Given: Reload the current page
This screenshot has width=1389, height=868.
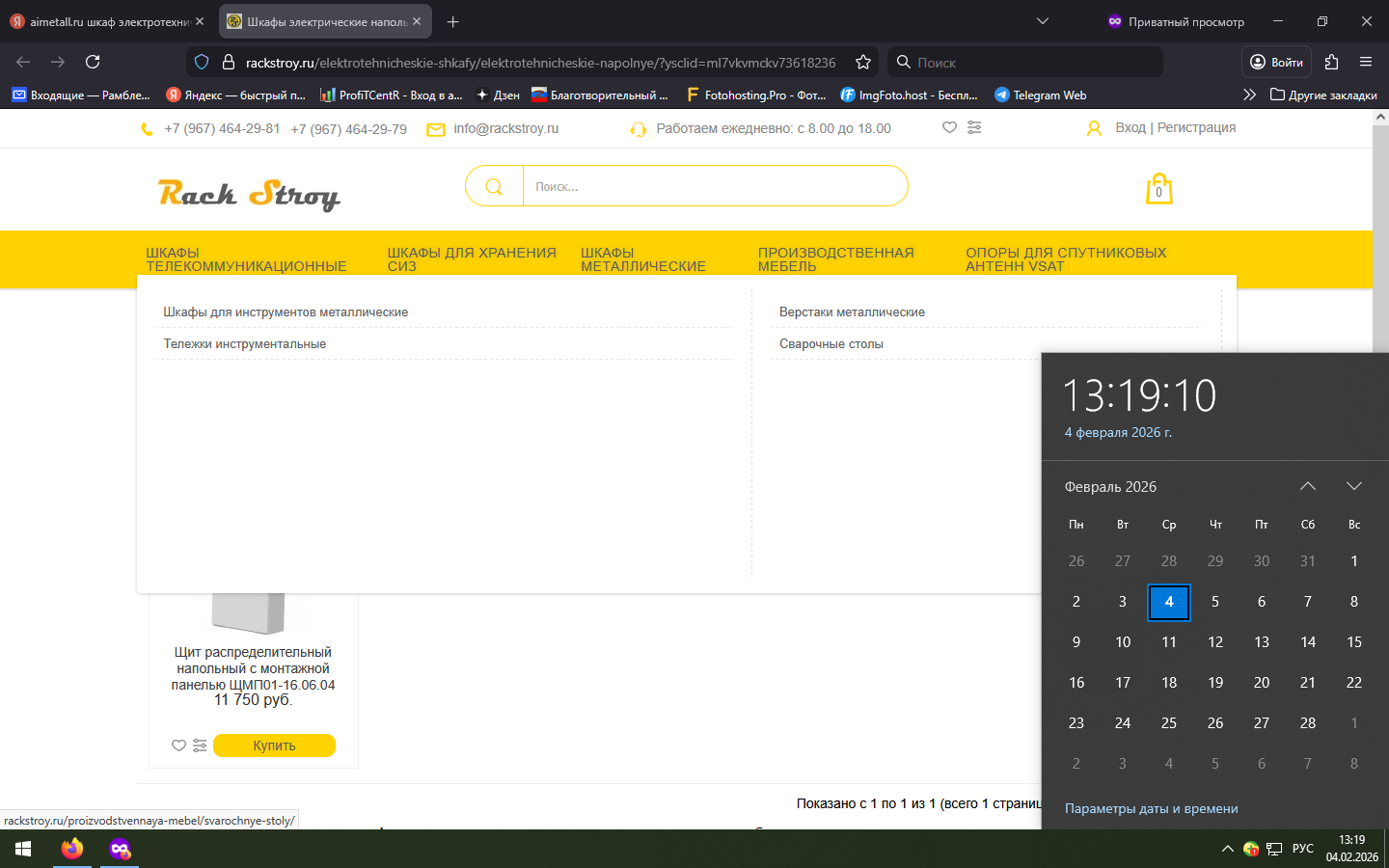Looking at the screenshot, I should 93,62.
